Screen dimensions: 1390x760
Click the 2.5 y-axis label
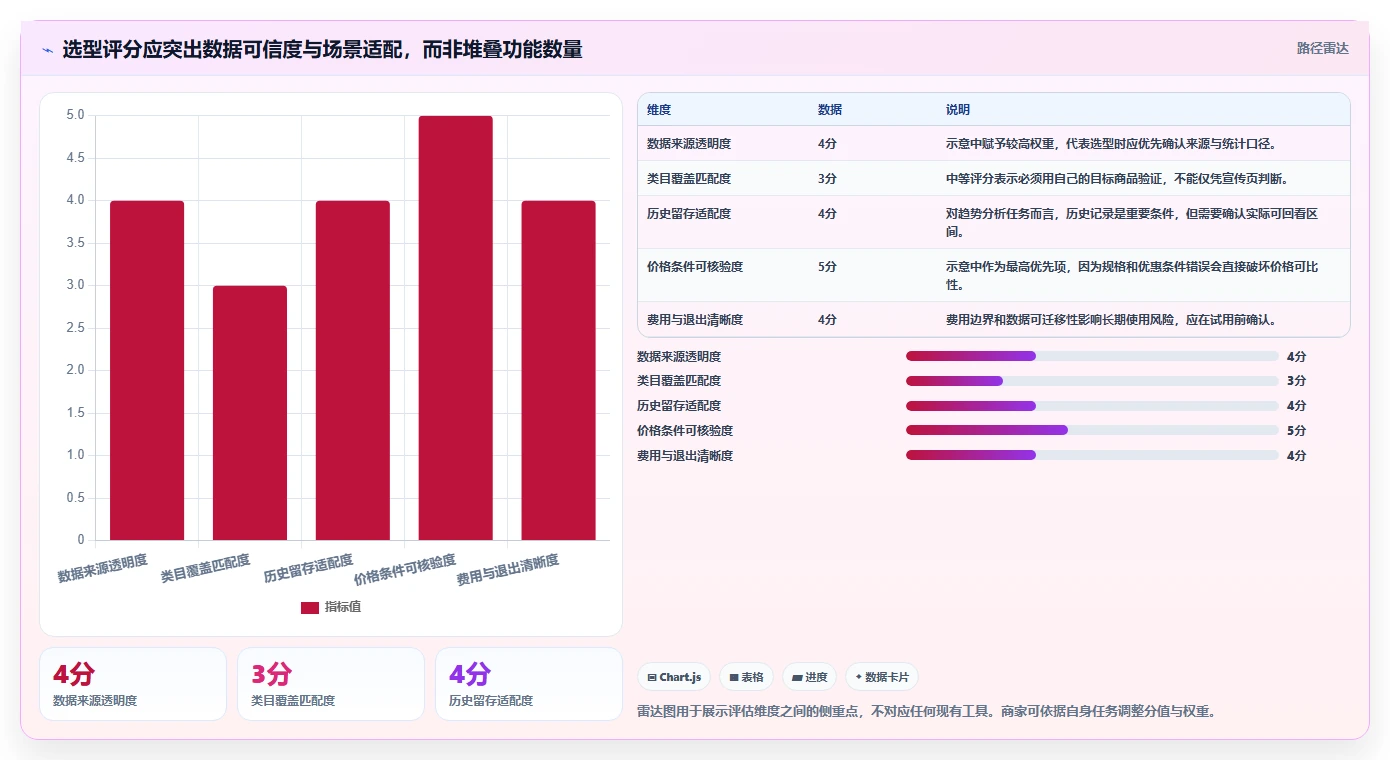[x=75, y=328]
